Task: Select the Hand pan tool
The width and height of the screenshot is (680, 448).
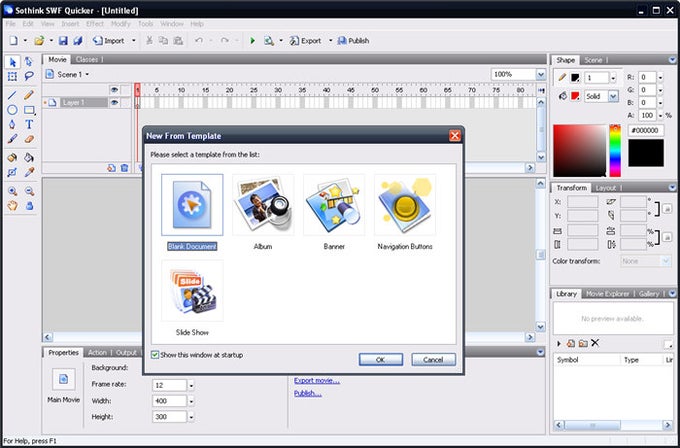Action: point(13,206)
